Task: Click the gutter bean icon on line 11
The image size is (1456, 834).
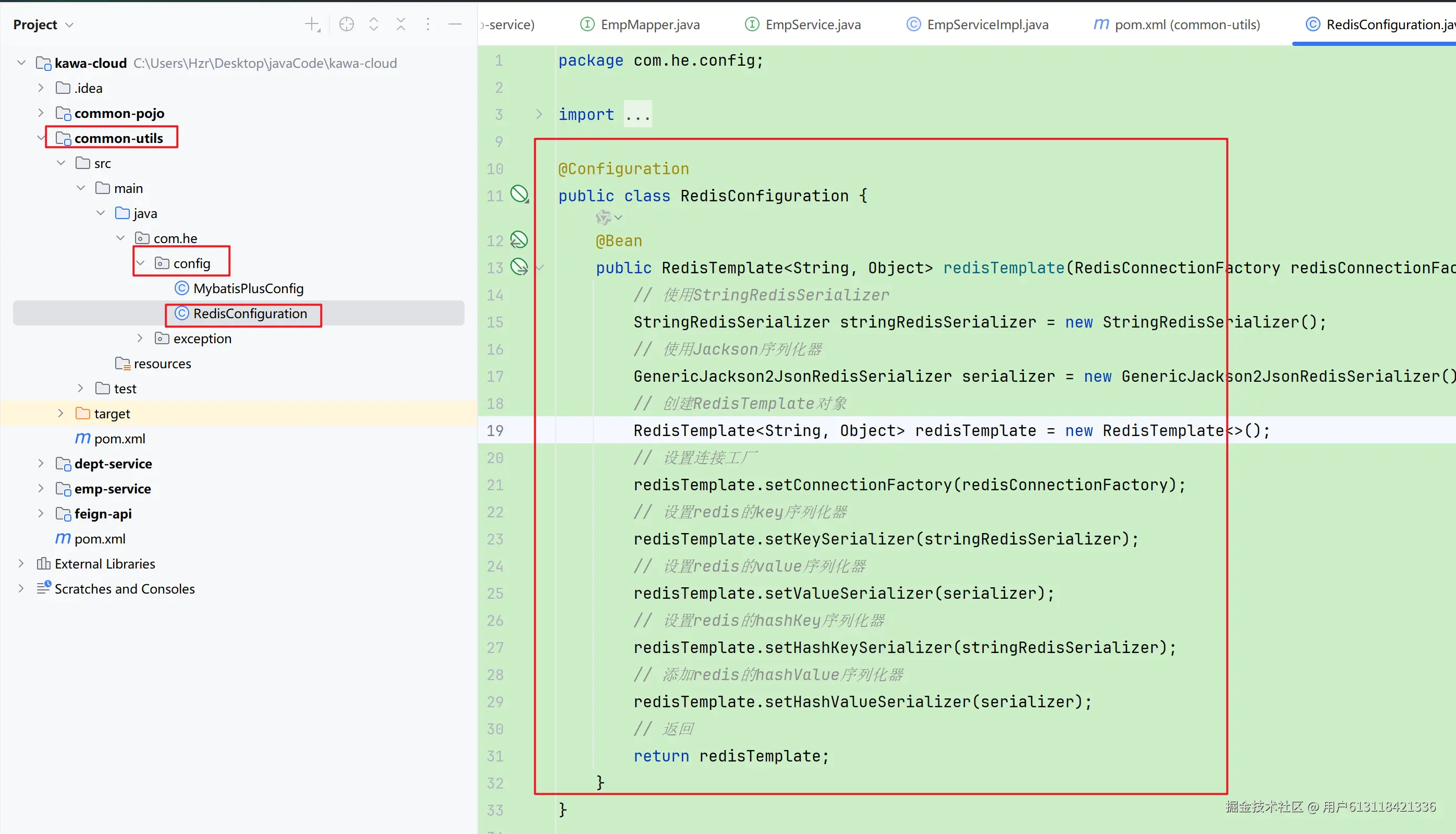Action: (x=519, y=194)
